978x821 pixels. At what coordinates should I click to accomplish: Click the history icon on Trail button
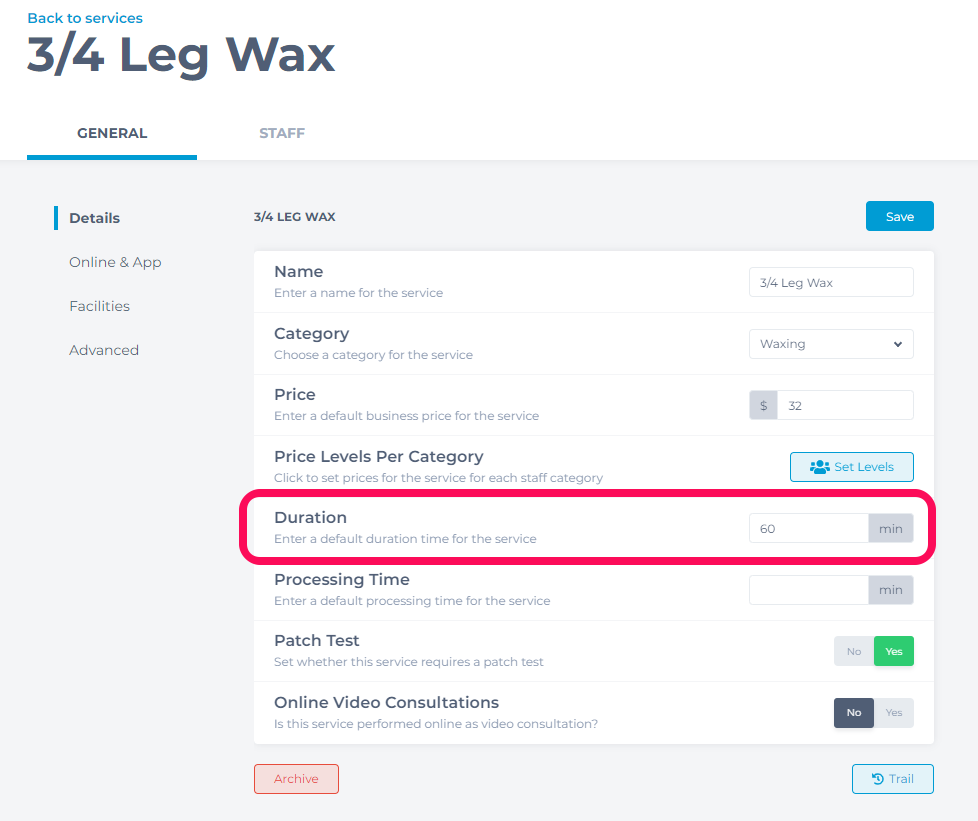pos(878,779)
